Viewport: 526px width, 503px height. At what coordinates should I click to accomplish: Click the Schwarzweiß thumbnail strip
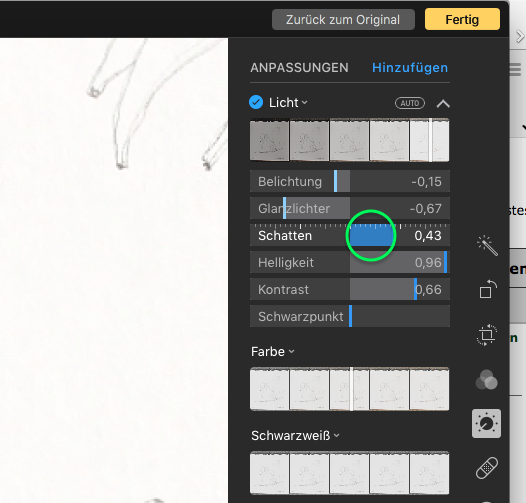[350, 473]
